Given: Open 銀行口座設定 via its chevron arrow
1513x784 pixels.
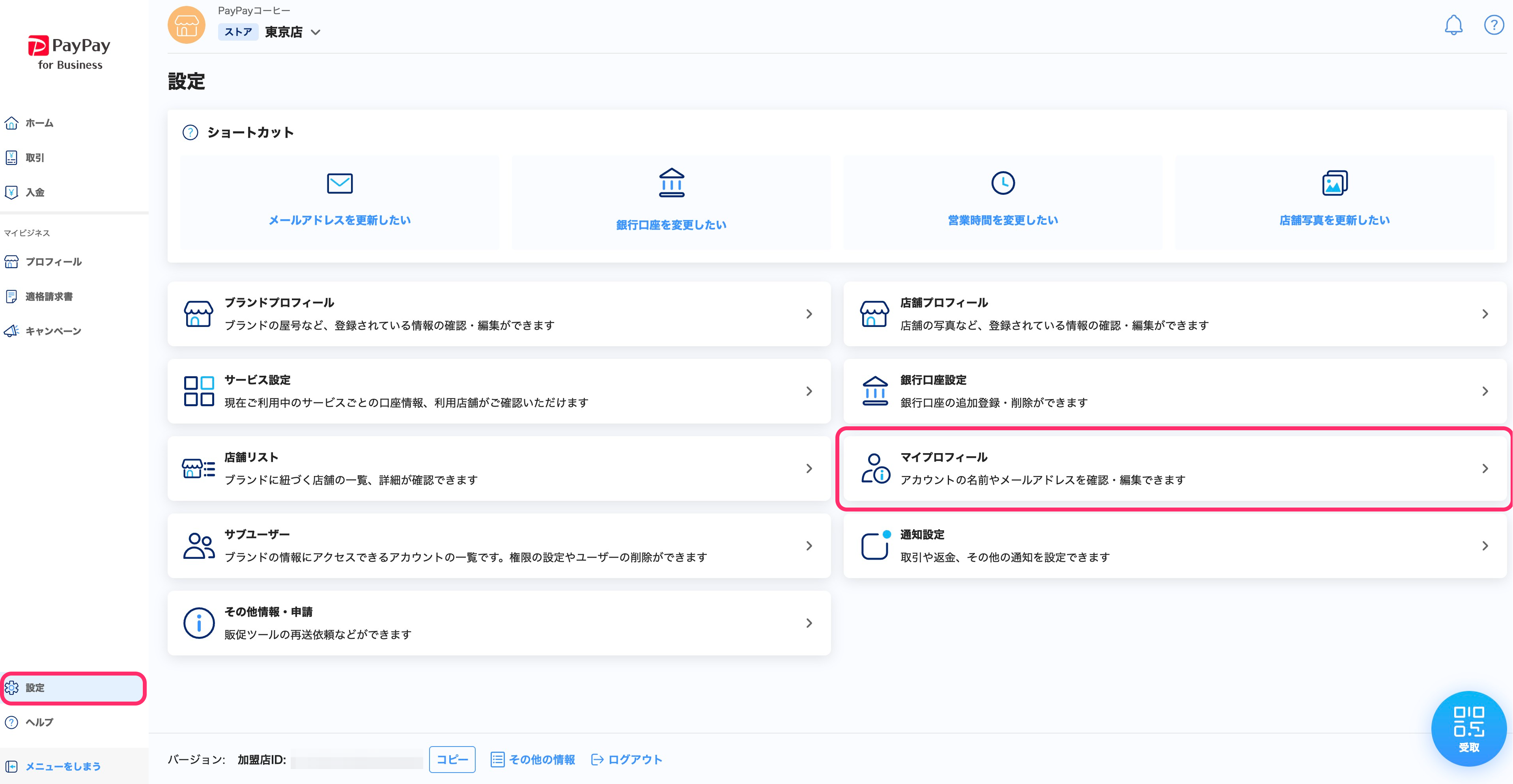Looking at the screenshot, I should (1485, 391).
